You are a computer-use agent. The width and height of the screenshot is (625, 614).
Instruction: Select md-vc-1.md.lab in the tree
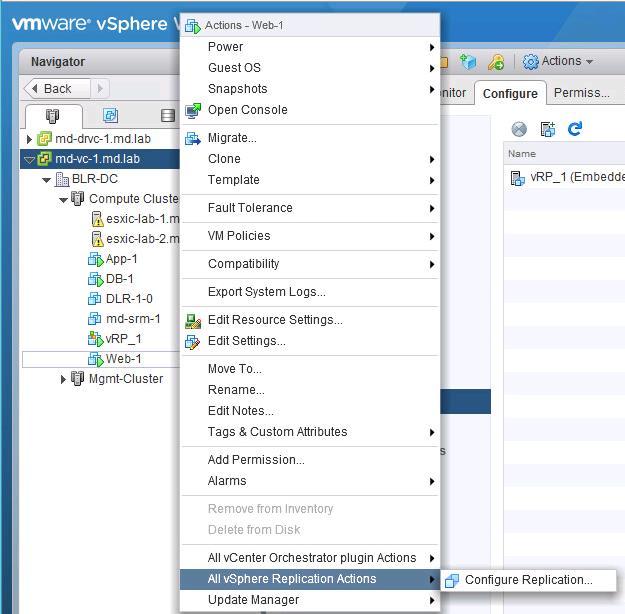pos(97,159)
